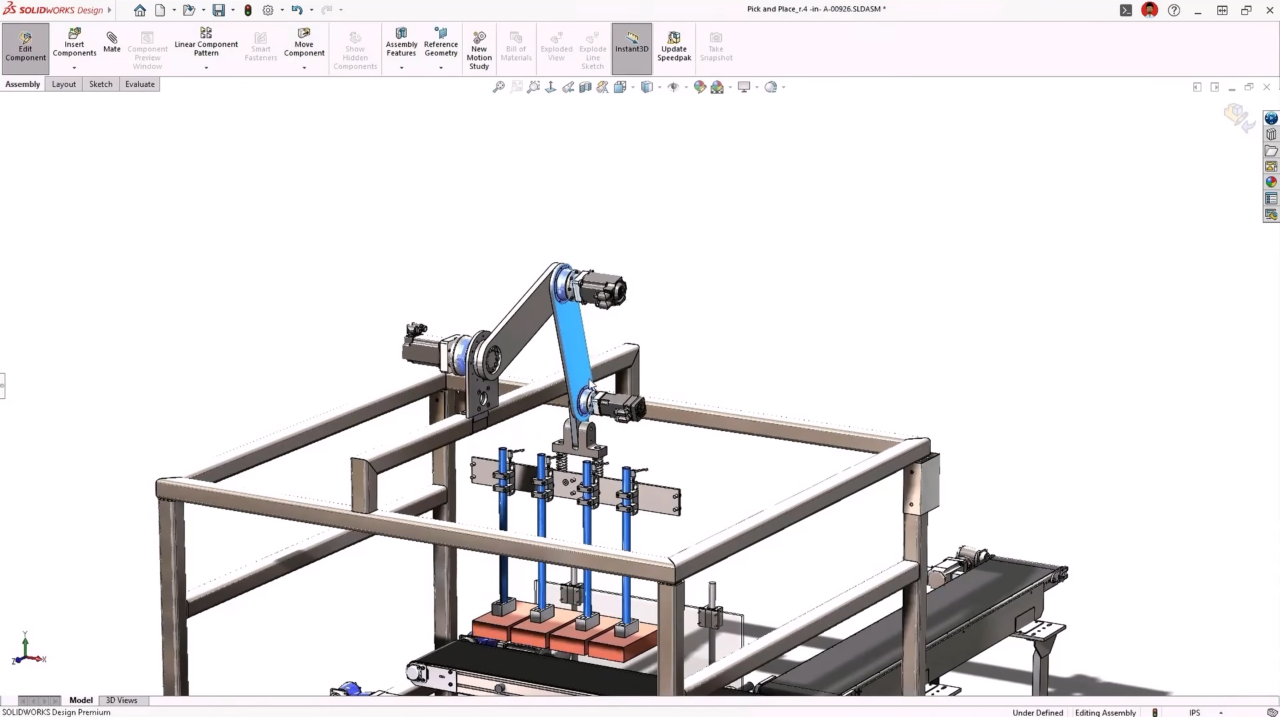Image resolution: width=1280 pixels, height=717 pixels.
Task: Expand the SOLIDWORKS Design menu arrow
Action: click(110, 10)
